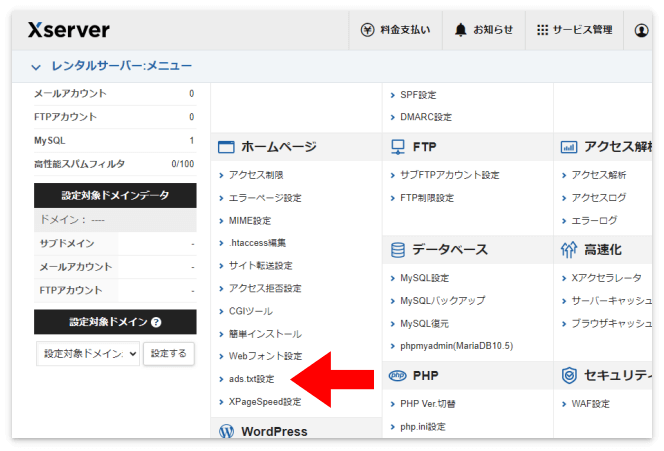Click the top メールアカウント count row
The image size is (664, 451).
[x=115, y=94]
